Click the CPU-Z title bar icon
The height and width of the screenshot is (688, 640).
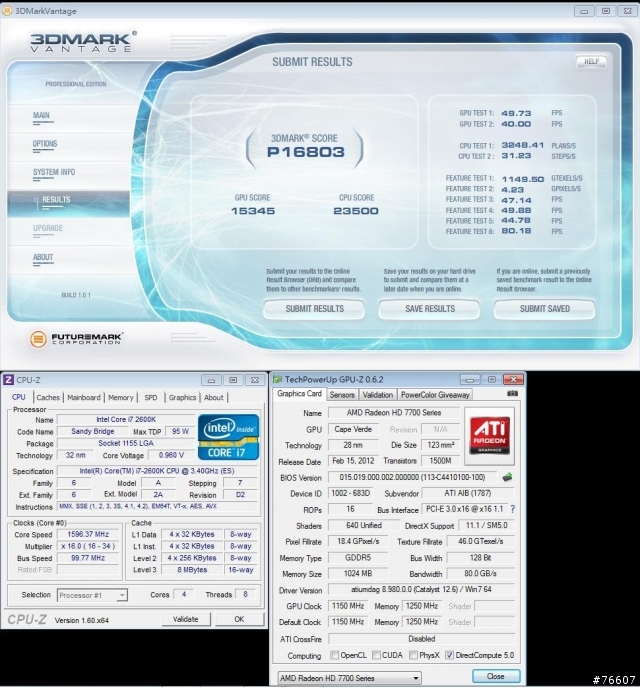click(x=8, y=380)
